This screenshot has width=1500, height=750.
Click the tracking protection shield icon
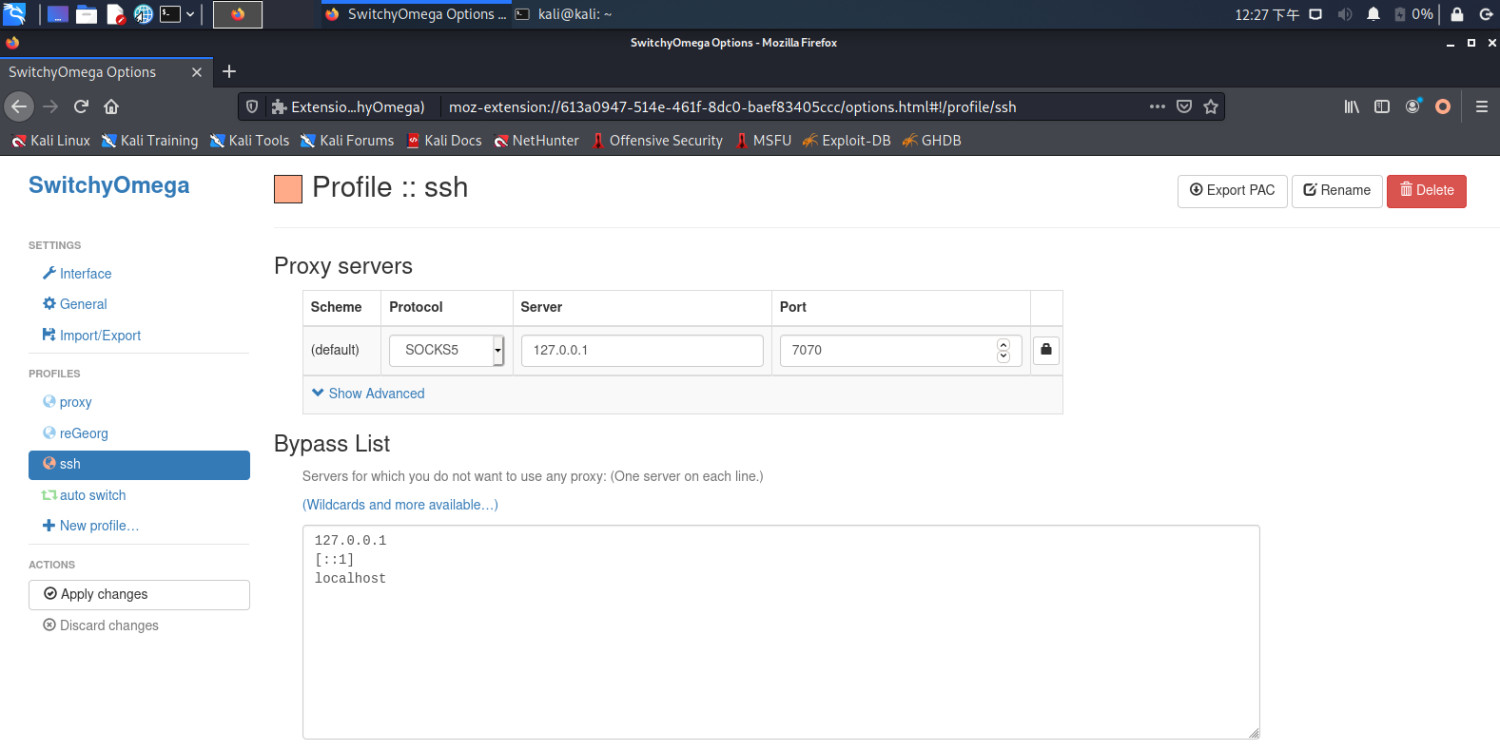click(x=252, y=106)
